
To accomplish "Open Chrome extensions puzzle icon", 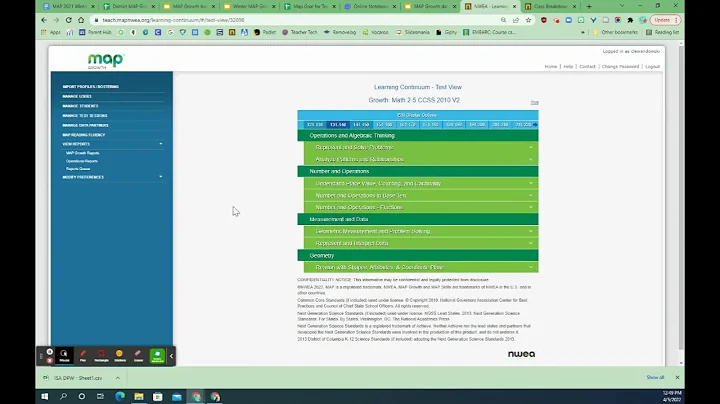I will pyautogui.click(x=630, y=20).
